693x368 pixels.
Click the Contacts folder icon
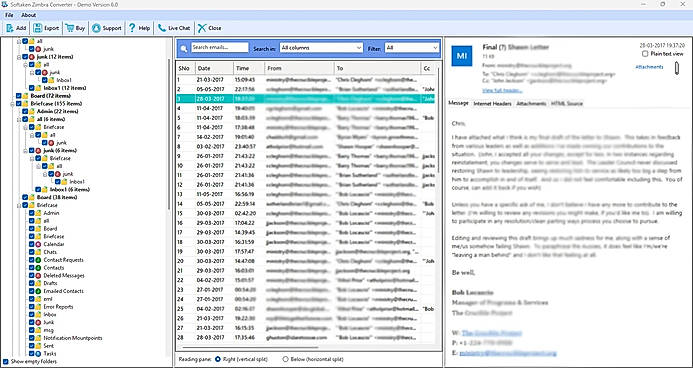[38, 268]
